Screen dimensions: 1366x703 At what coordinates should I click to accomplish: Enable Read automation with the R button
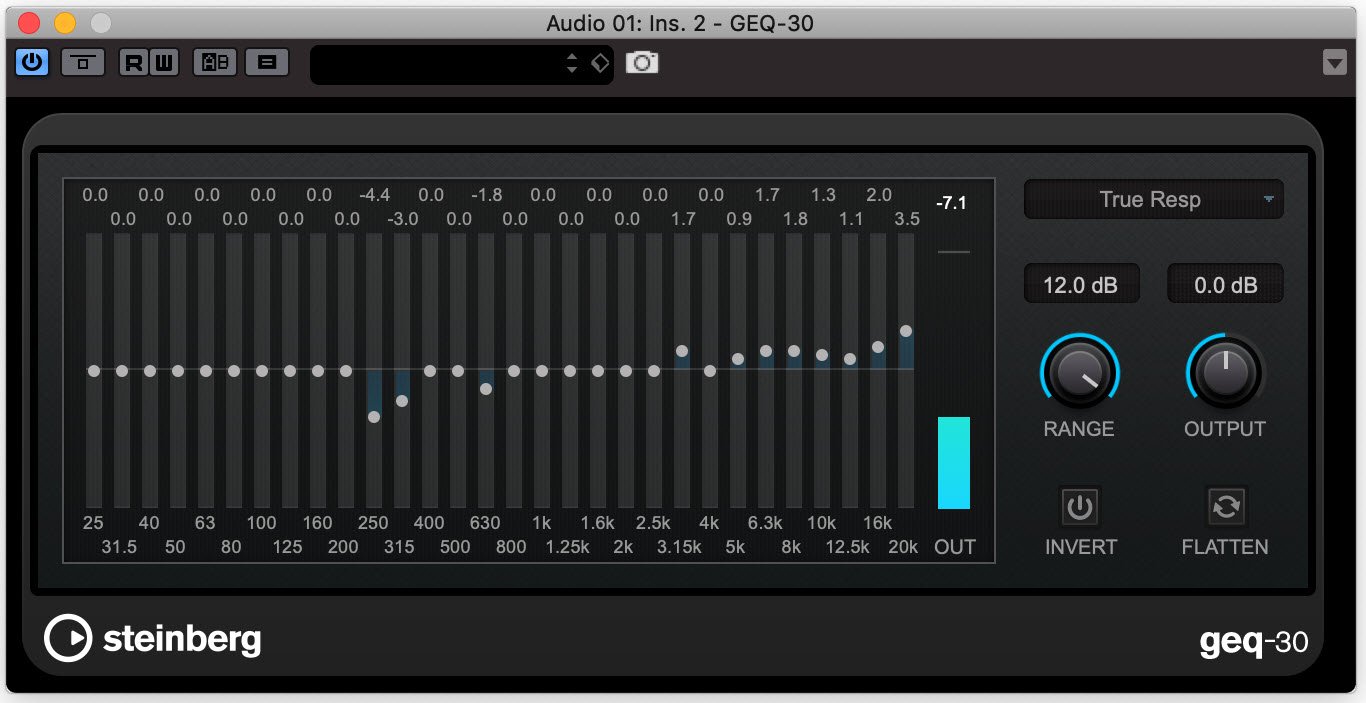(x=133, y=63)
